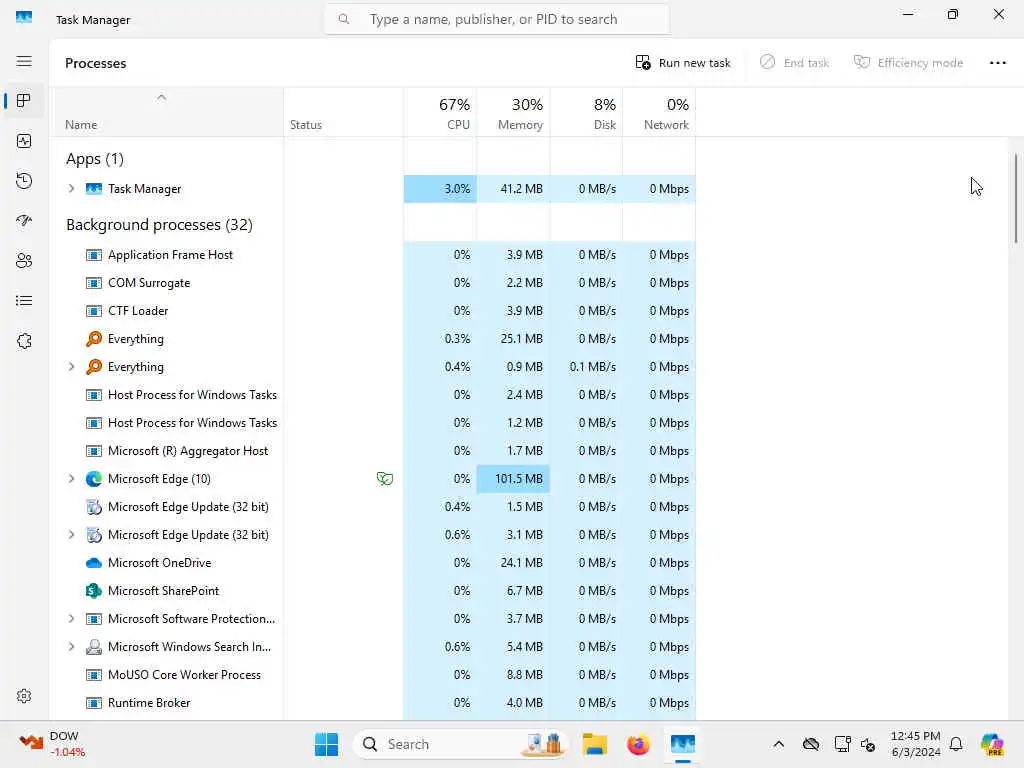Click the End task button

pyautogui.click(x=795, y=63)
